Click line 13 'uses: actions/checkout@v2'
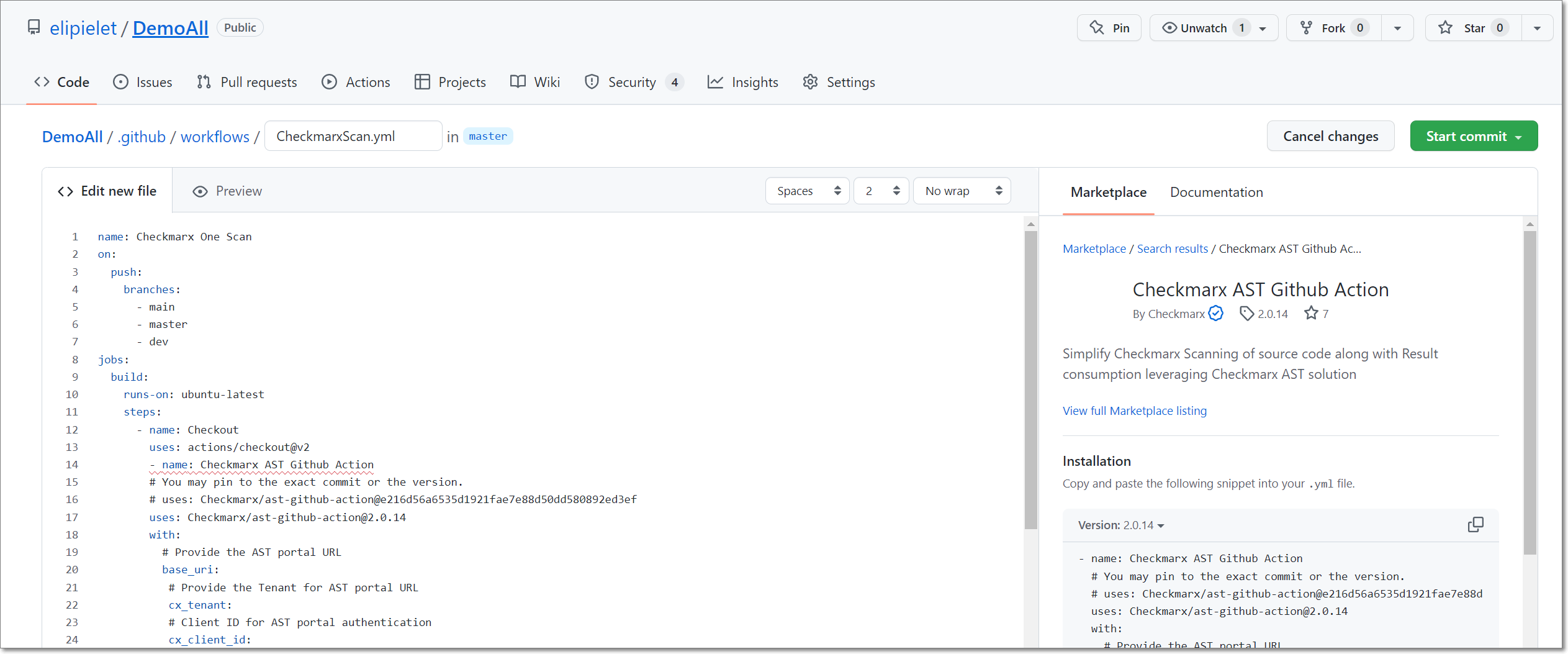 click(229, 447)
